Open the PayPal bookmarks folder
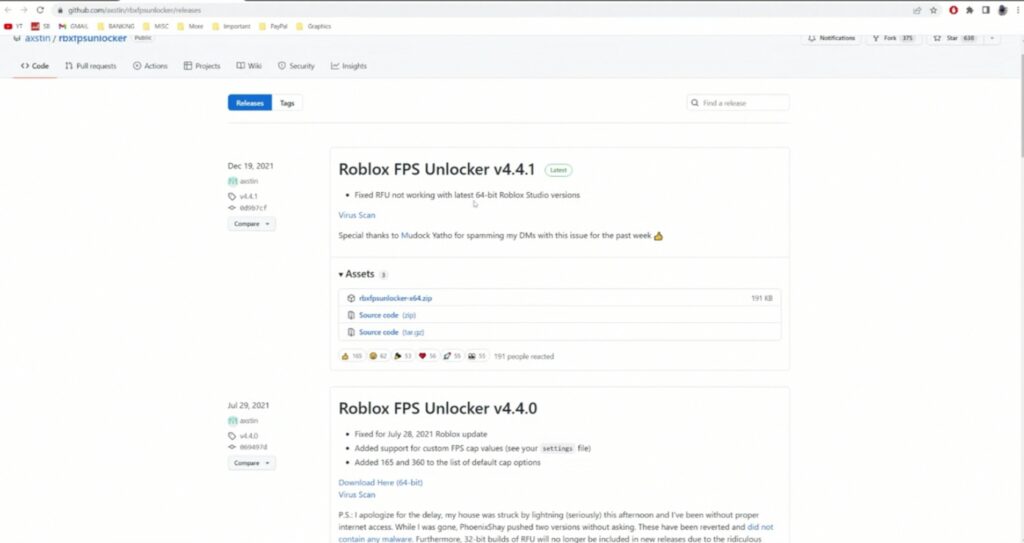The width and height of the screenshot is (1024, 543). [273, 27]
